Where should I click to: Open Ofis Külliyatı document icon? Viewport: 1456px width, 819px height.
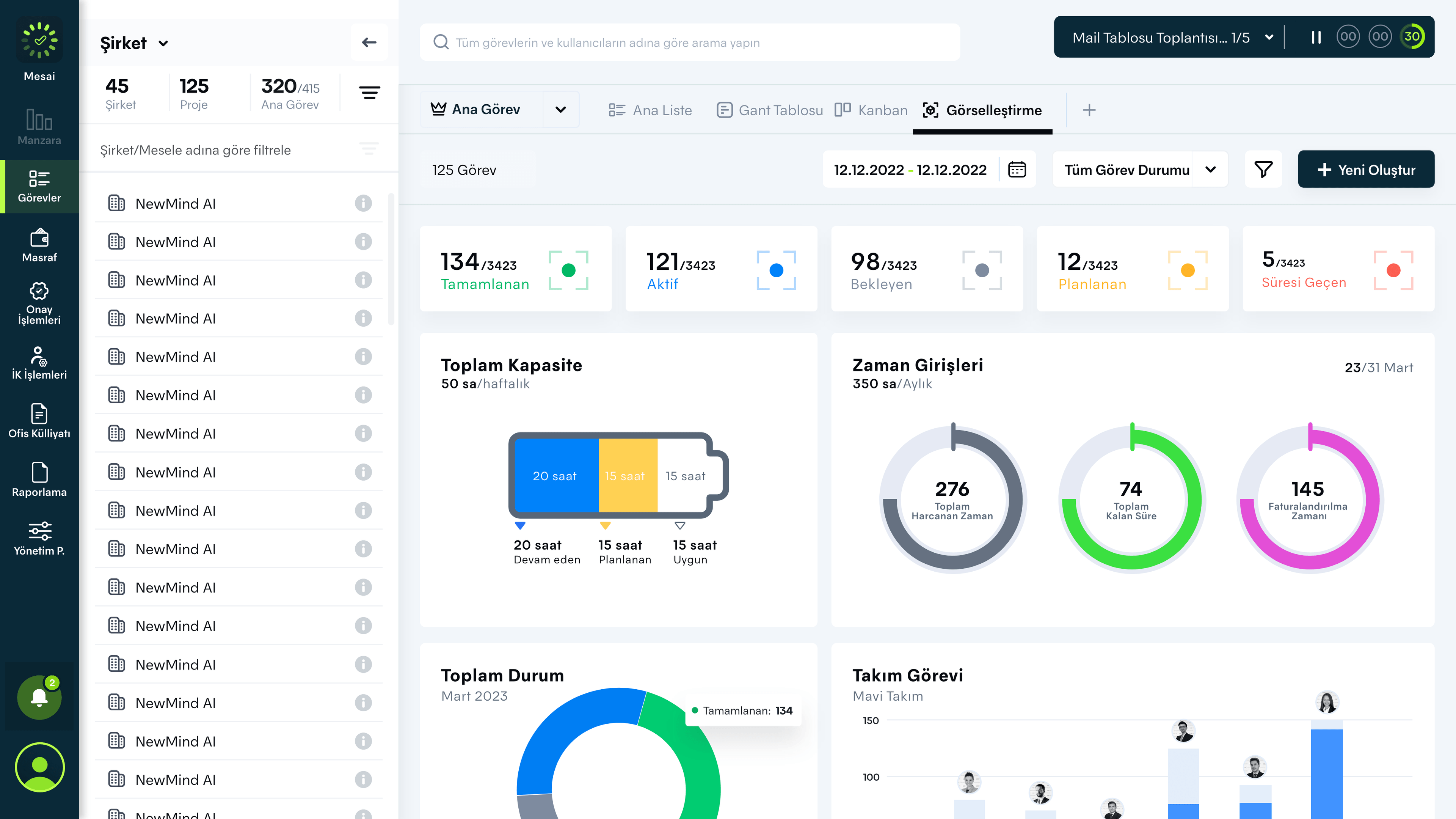(39, 414)
